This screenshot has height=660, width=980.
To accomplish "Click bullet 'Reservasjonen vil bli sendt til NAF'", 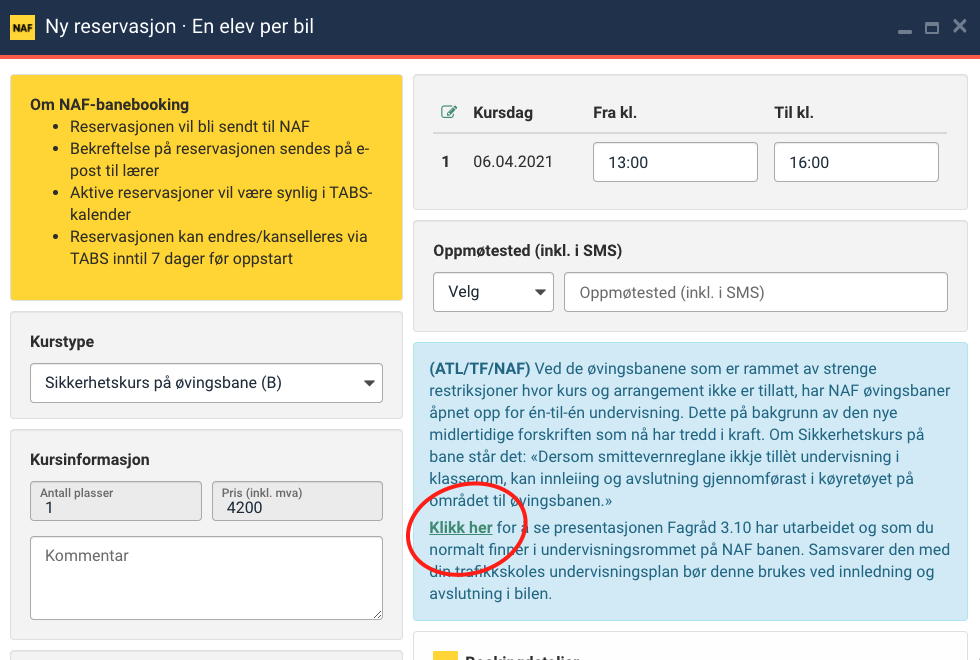I will pos(189,127).
